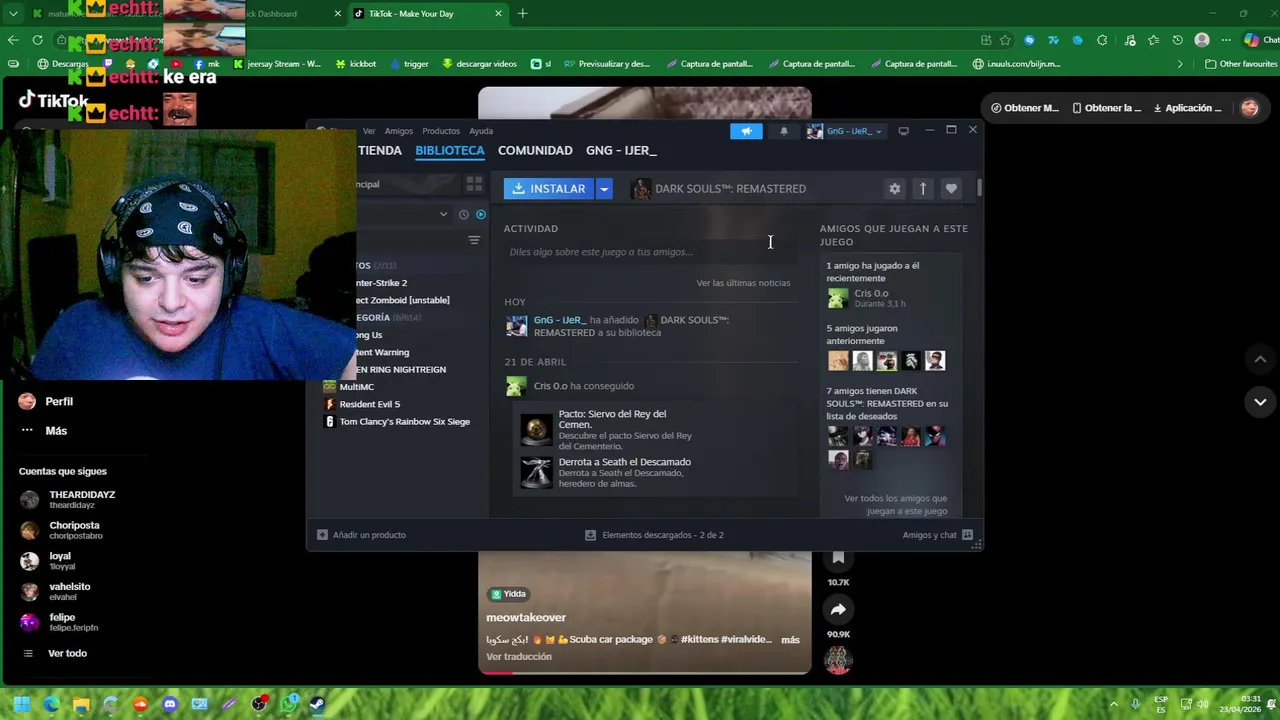Click the Pacto Siervo del Rey achievement icon
1280x720 pixels.
point(536,430)
